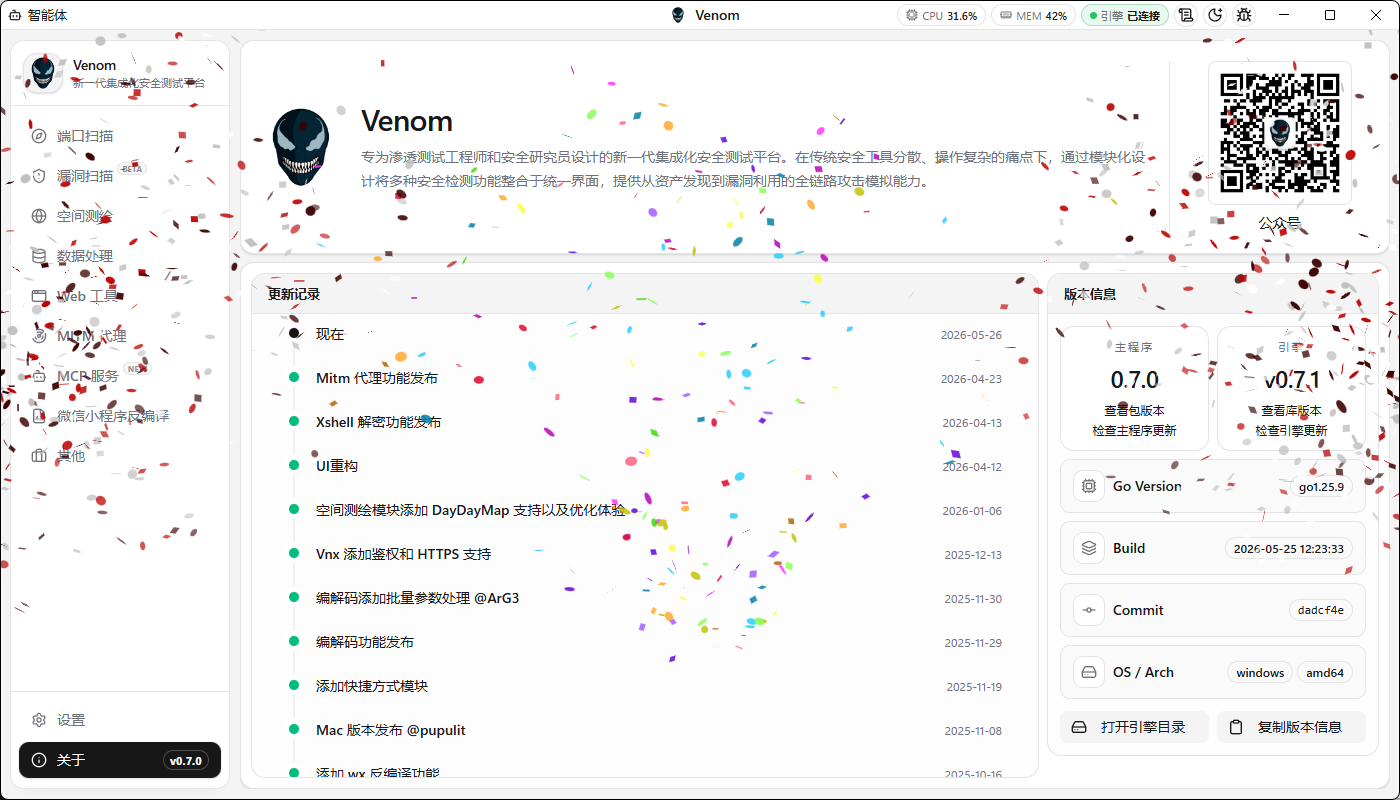Image resolution: width=1400 pixels, height=800 pixels.
Task: Click the memory icon in the MEM indicator
Action: tap(1006, 16)
